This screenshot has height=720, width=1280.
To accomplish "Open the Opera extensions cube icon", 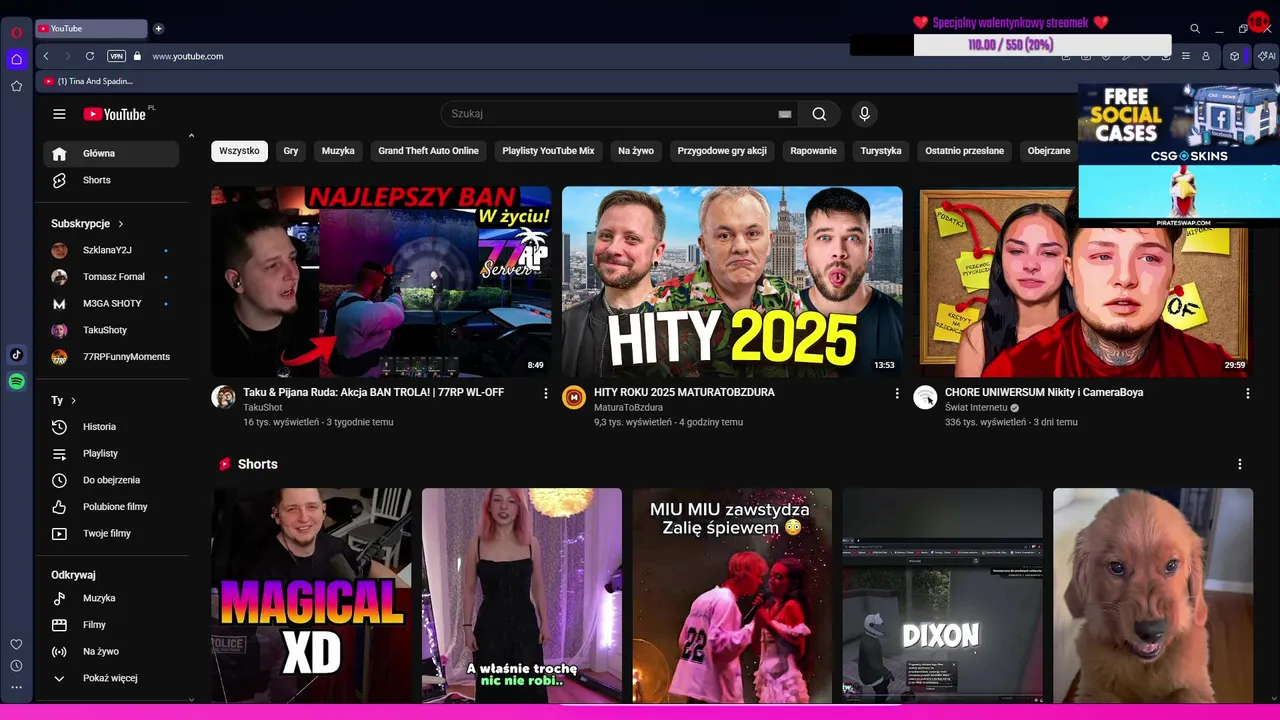I will point(1234,56).
